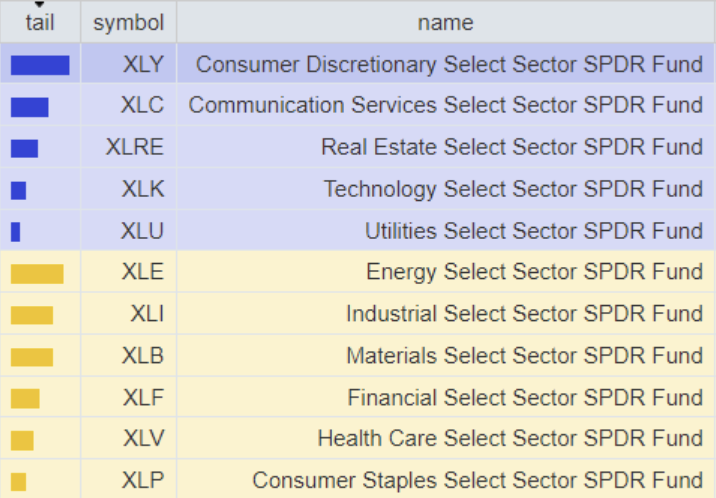716x498 pixels.
Task: Click the yellow tail bar for XLP
Action: click(x=19, y=481)
